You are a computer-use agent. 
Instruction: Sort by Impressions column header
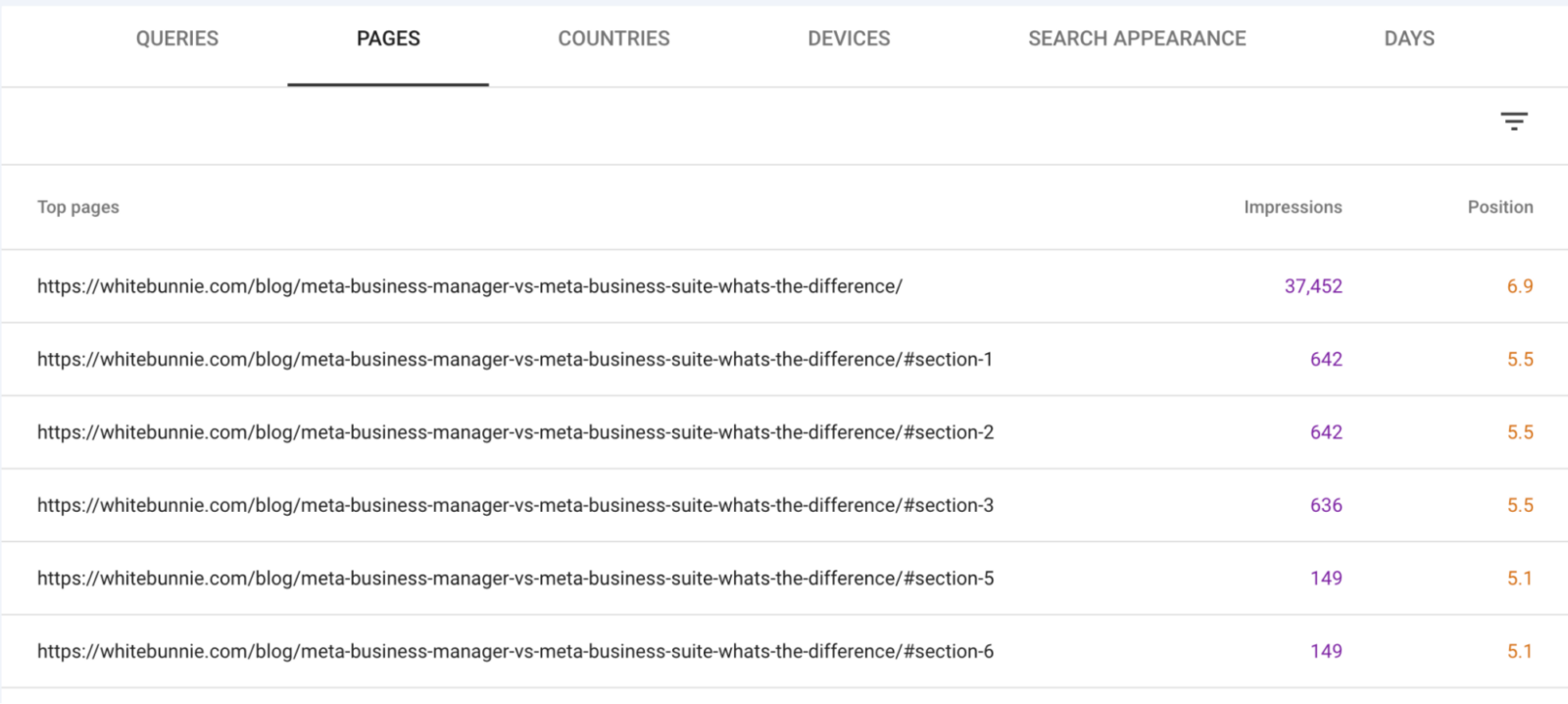[1293, 207]
